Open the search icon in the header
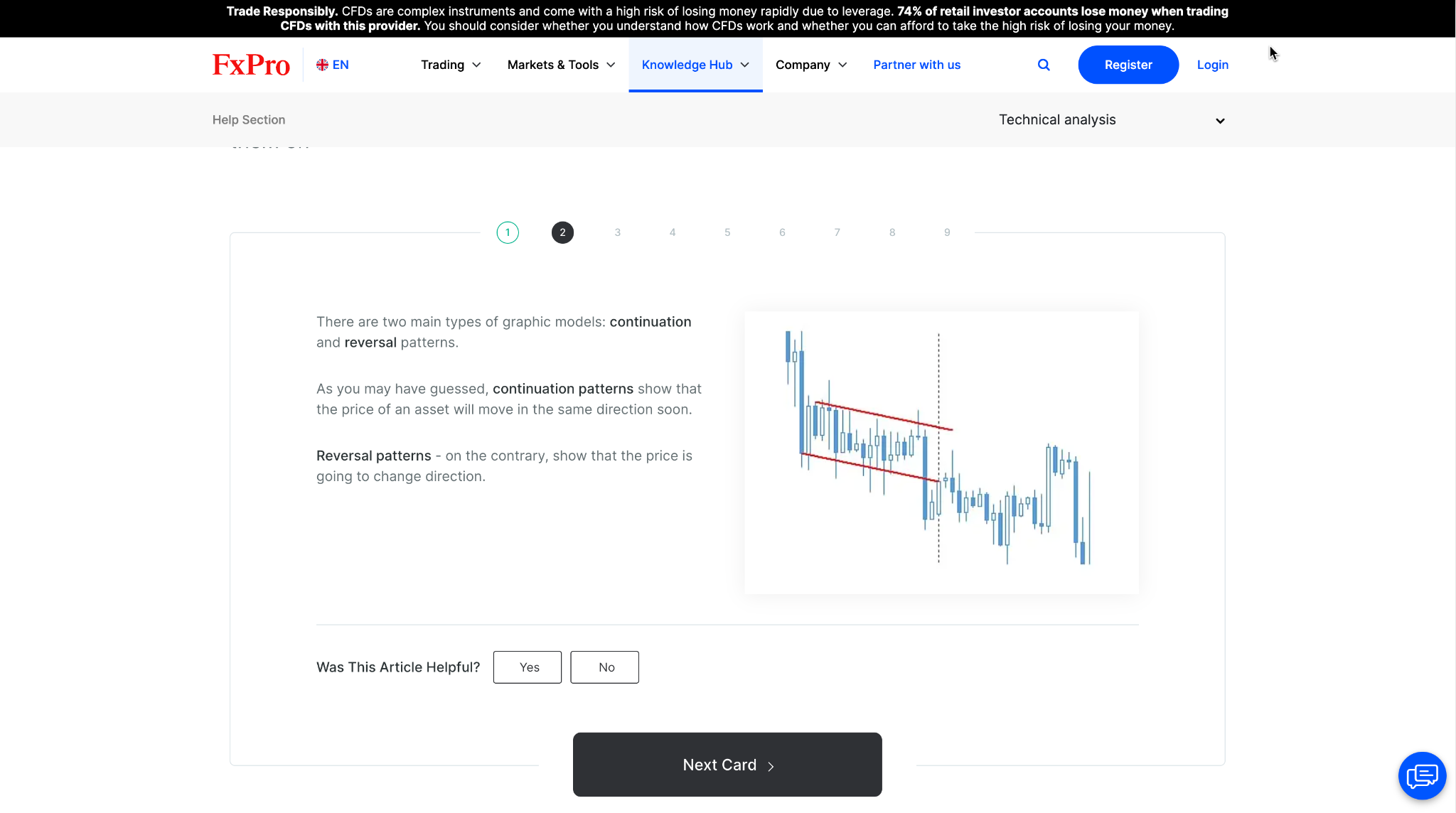 (1044, 65)
